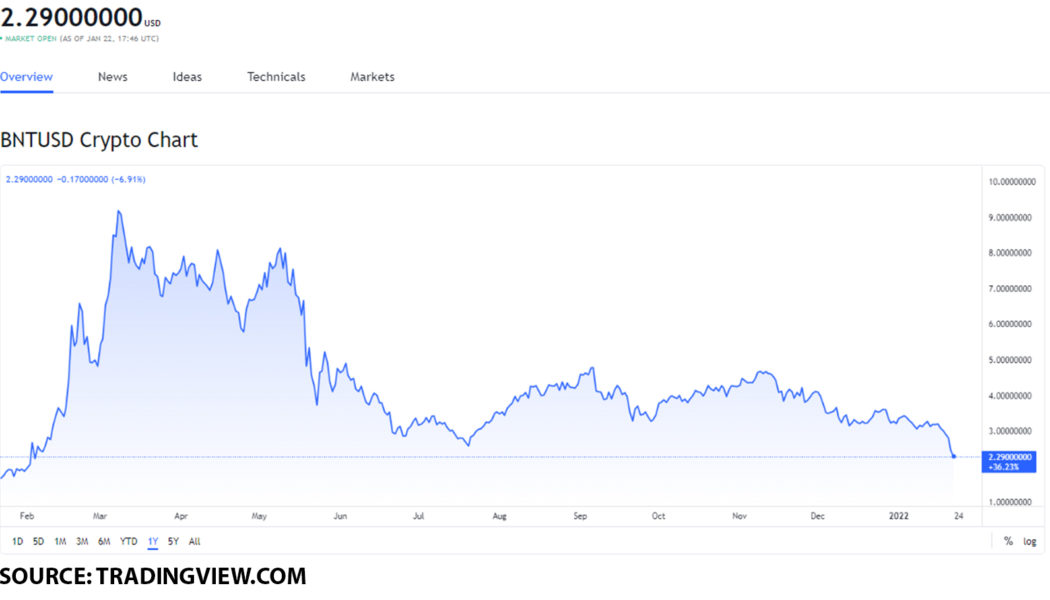Pick the YTD range button

pos(129,541)
